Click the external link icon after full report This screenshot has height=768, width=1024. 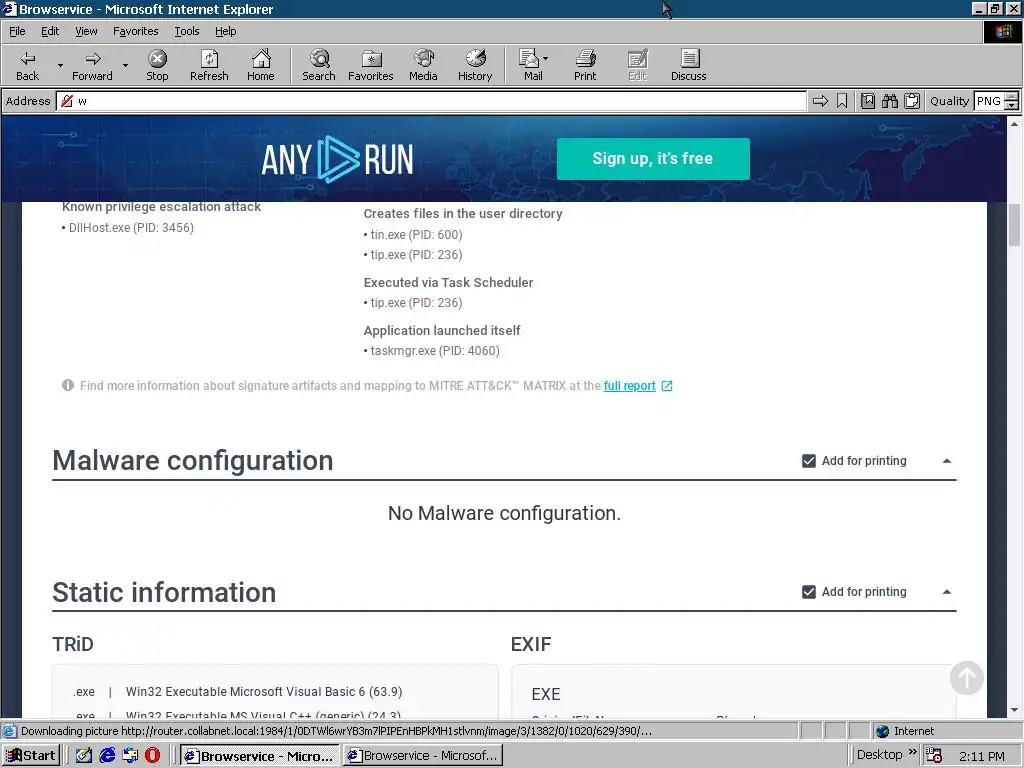(667, 386)
